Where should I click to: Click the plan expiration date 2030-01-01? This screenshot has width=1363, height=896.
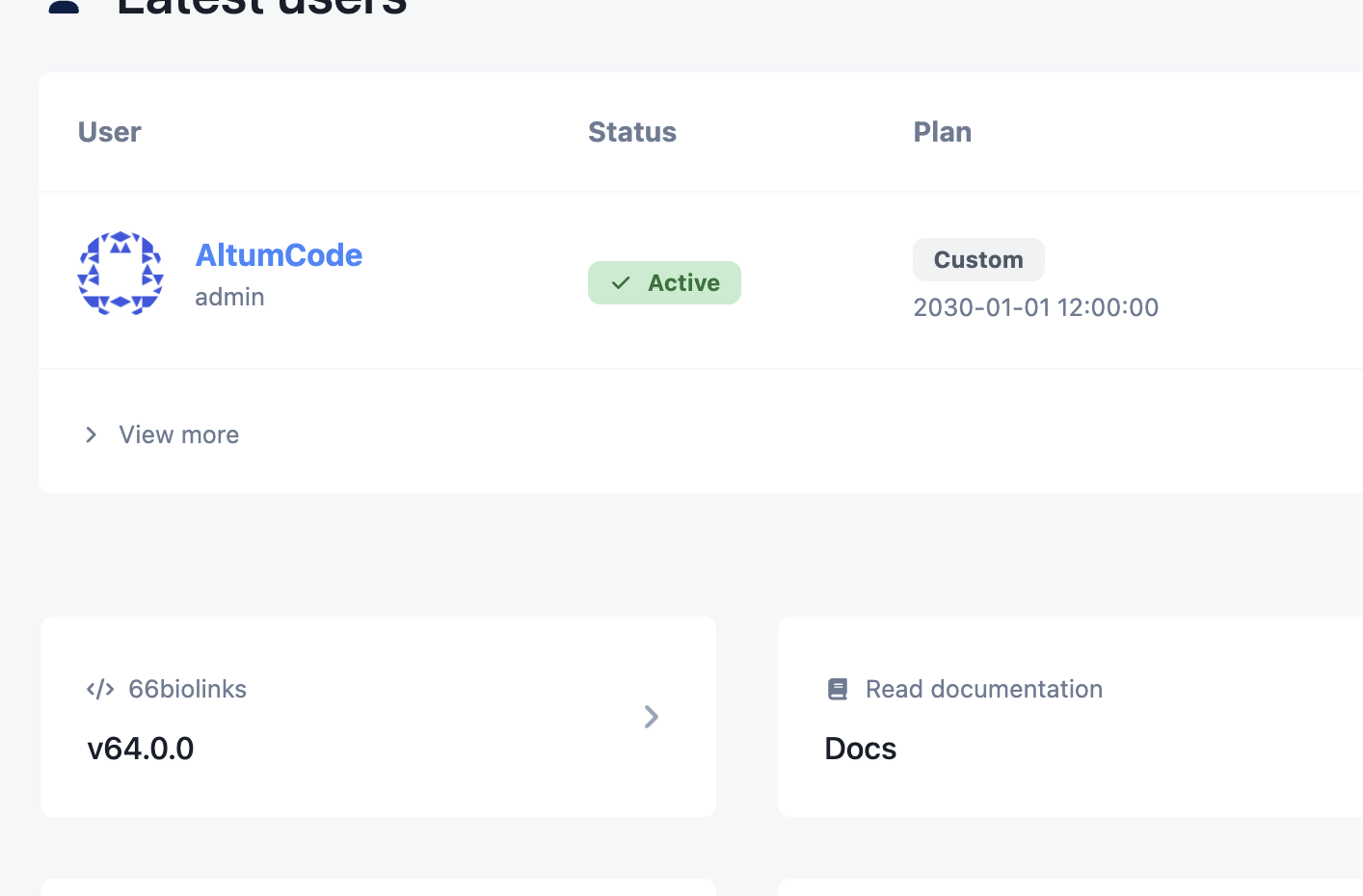point(1035,307)
